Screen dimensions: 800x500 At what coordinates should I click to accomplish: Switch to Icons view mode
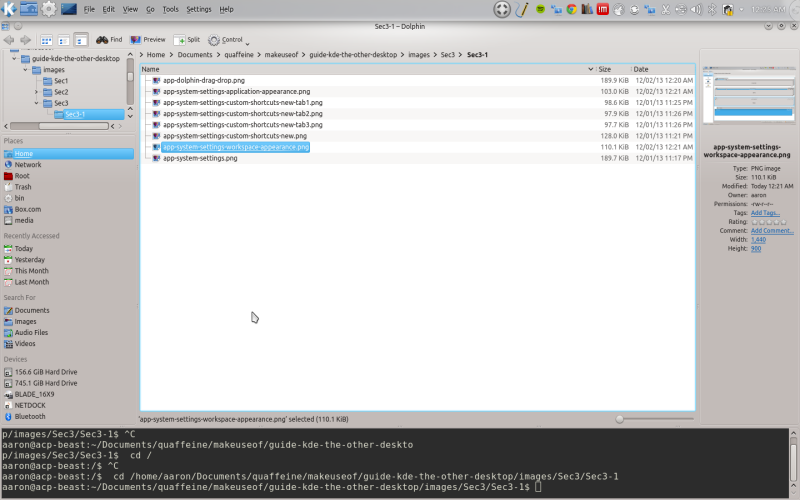click(46, 40)
